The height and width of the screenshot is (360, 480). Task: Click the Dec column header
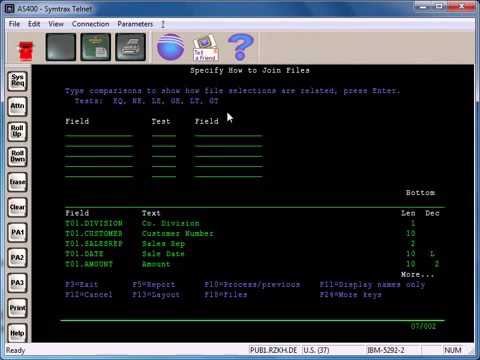[432, 213]
